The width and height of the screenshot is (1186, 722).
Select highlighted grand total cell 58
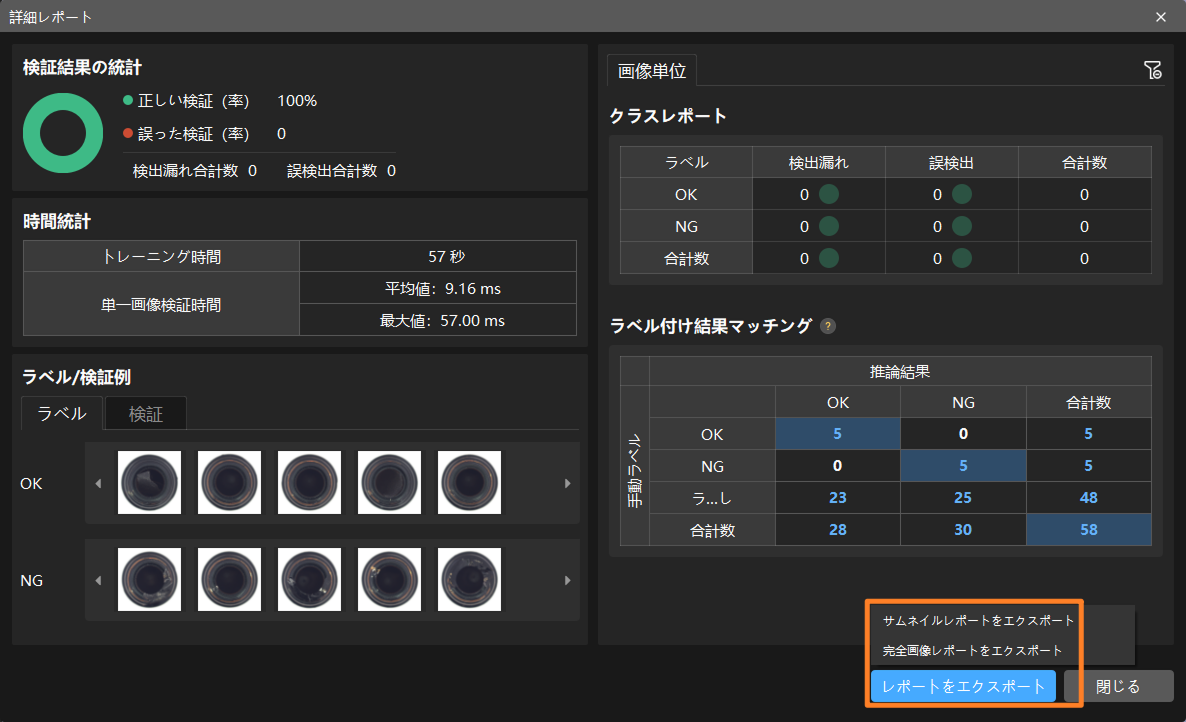coord(1088,529)
